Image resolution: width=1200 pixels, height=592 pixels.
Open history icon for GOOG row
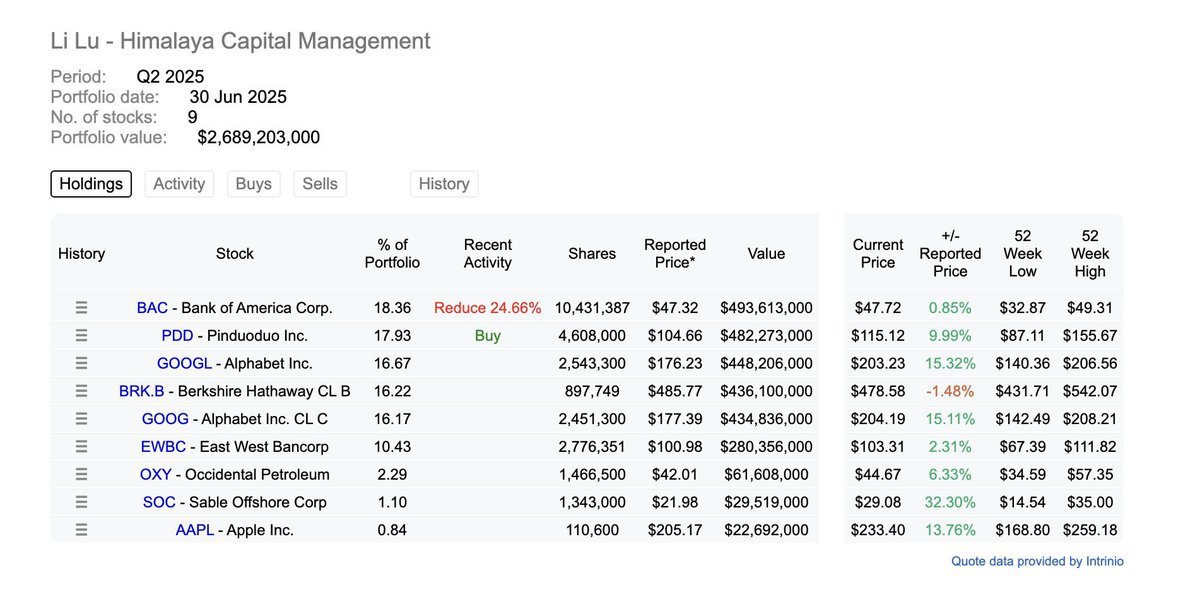pos(82,419)
